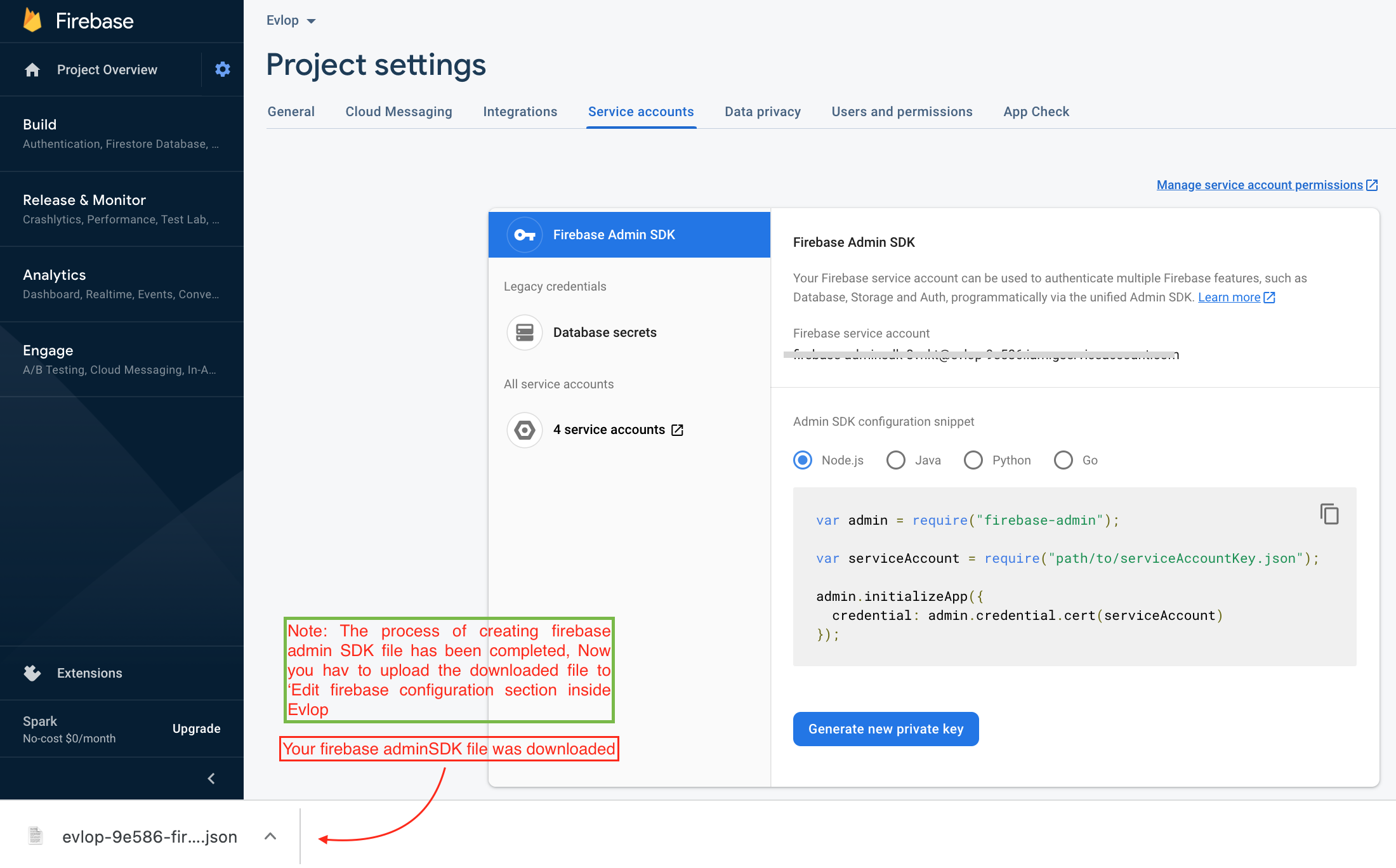Viewport: 1396px width, 868px height.
Task: Click the Database secrets storage icon
Action: pyautogui.click(x=525, y=332)
